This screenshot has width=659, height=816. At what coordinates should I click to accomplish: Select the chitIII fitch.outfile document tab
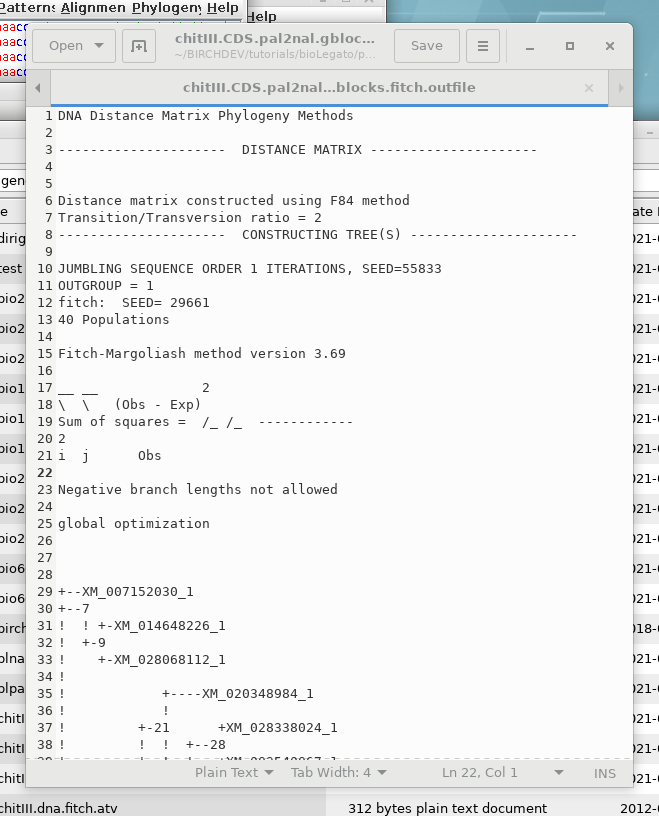329,88
